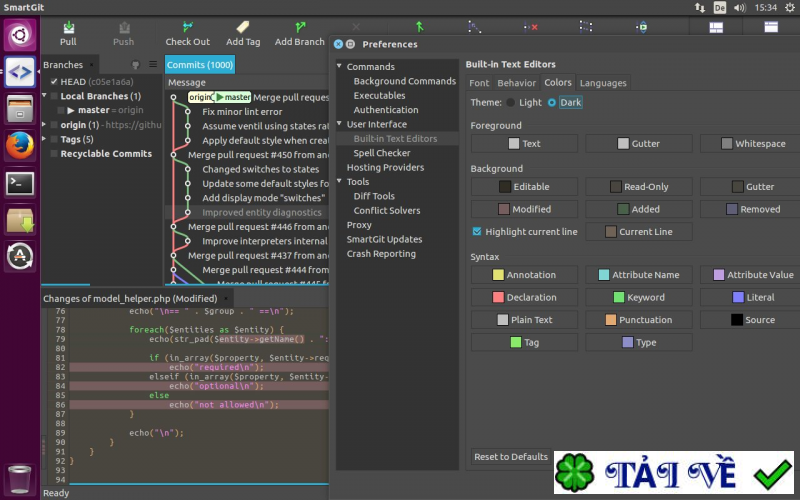Open the Spell Checker preferences page
The image size is (800, 500).
[381, 153]
